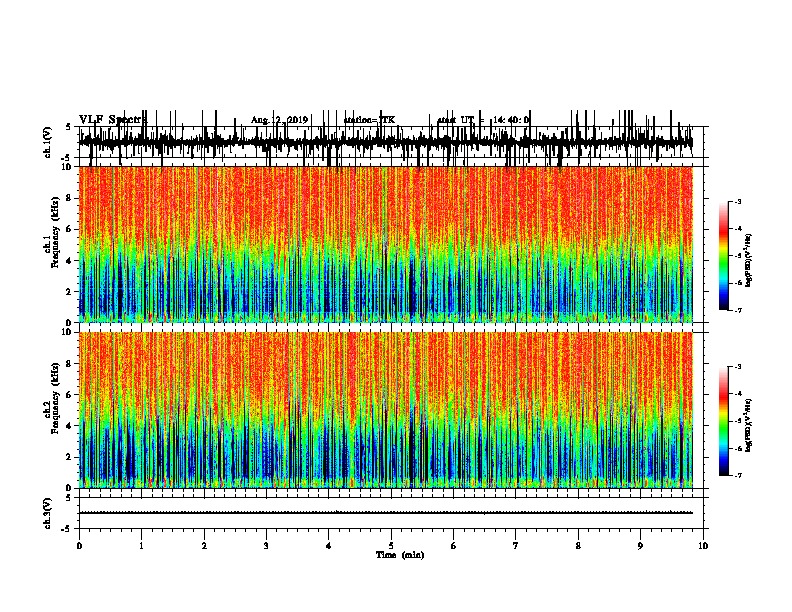Click the -3 tick on ch.1 colorbar
The width and height of the screenshot is (792, 612).
[x=738, y=201]
